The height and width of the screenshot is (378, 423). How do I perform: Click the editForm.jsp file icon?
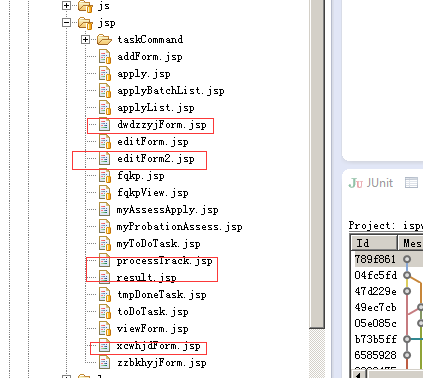[x=105, y=141]
